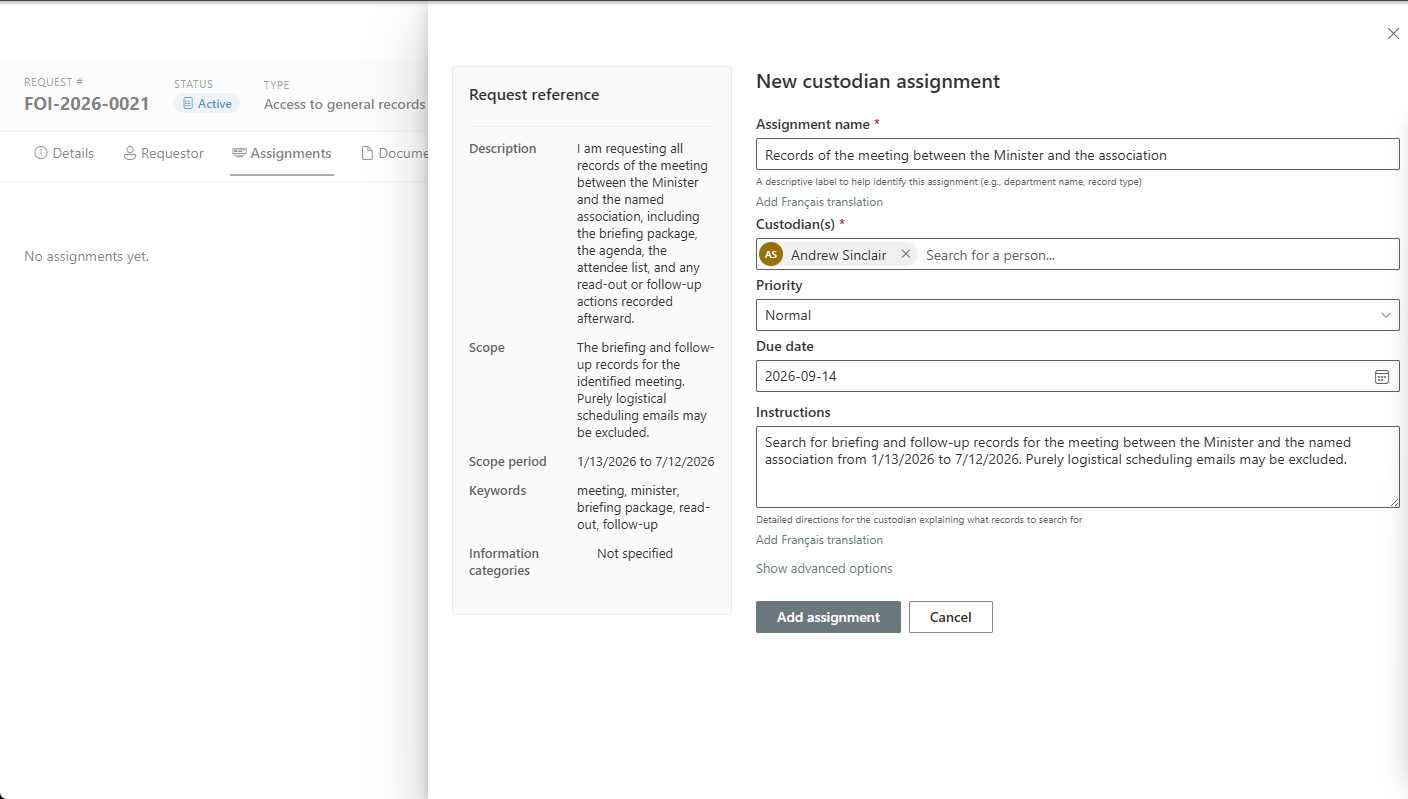The image size is (1408, 799).
Task: Click the No assignments yet message
Action: [86, 256]
